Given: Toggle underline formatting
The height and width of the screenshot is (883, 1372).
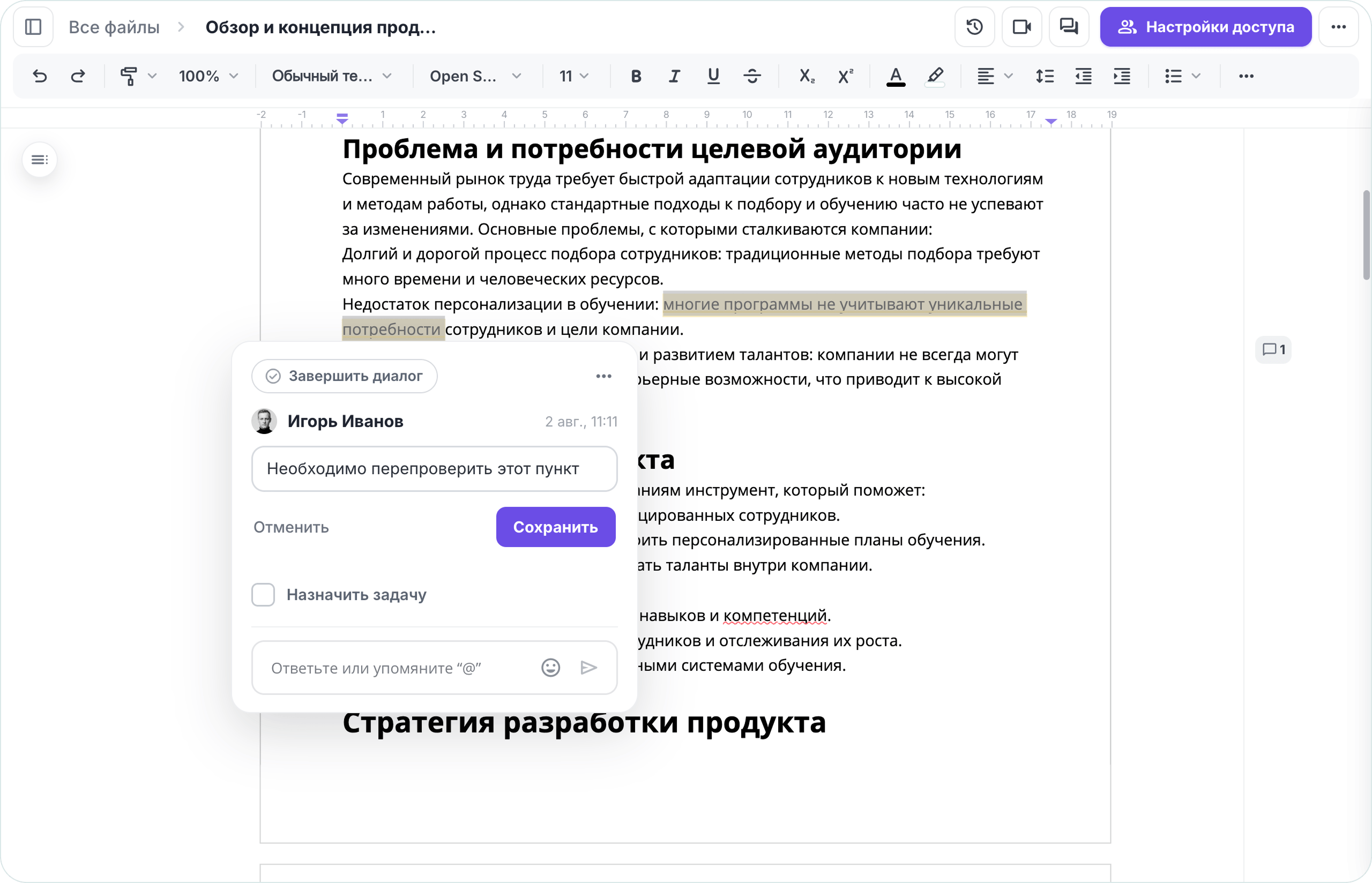Looking at the screenshot, I should pos(713,76).
